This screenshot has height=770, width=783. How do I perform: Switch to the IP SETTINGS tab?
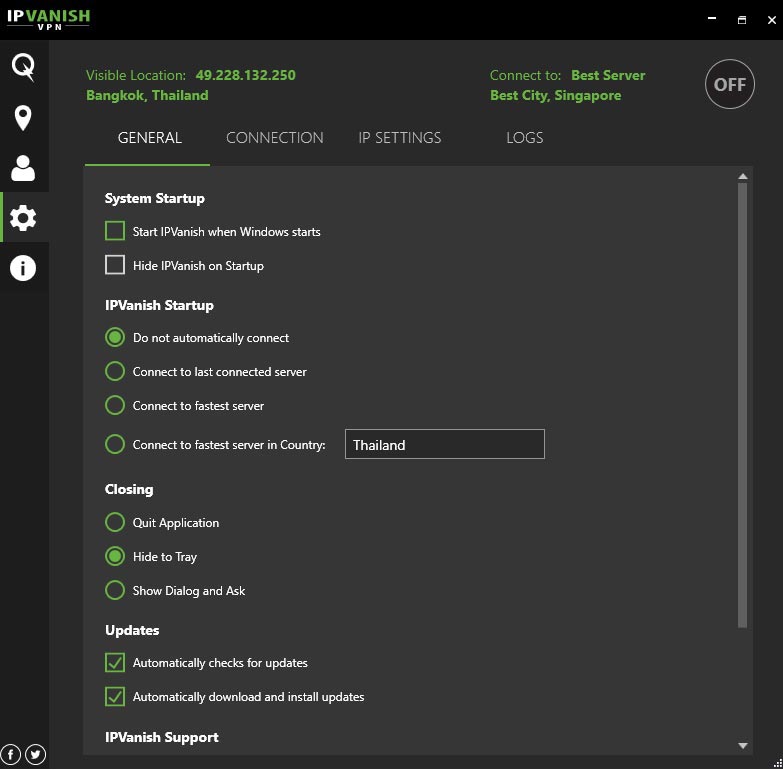click(x=399, y=138)
